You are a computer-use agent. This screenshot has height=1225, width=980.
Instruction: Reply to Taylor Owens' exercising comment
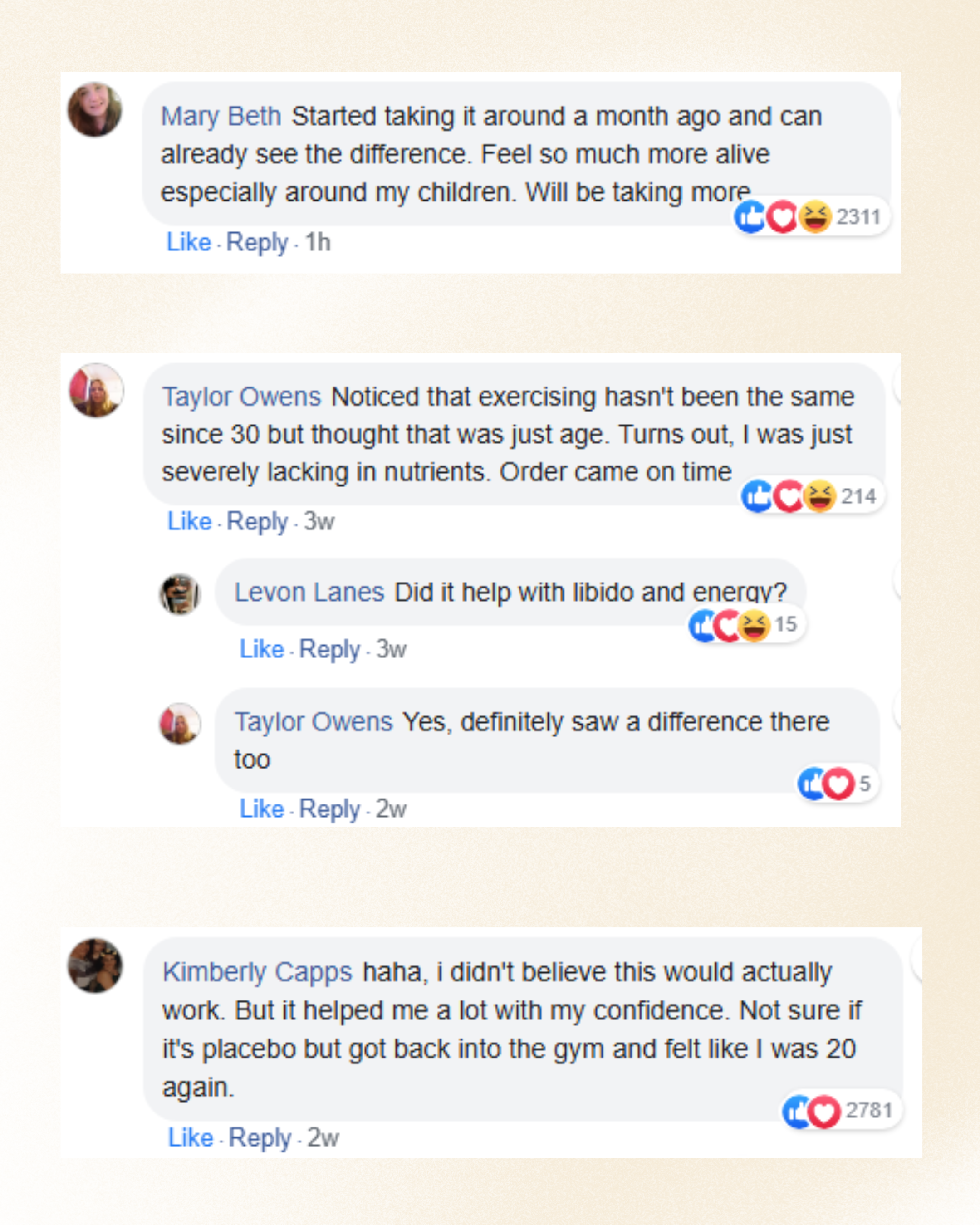[257, 522]
